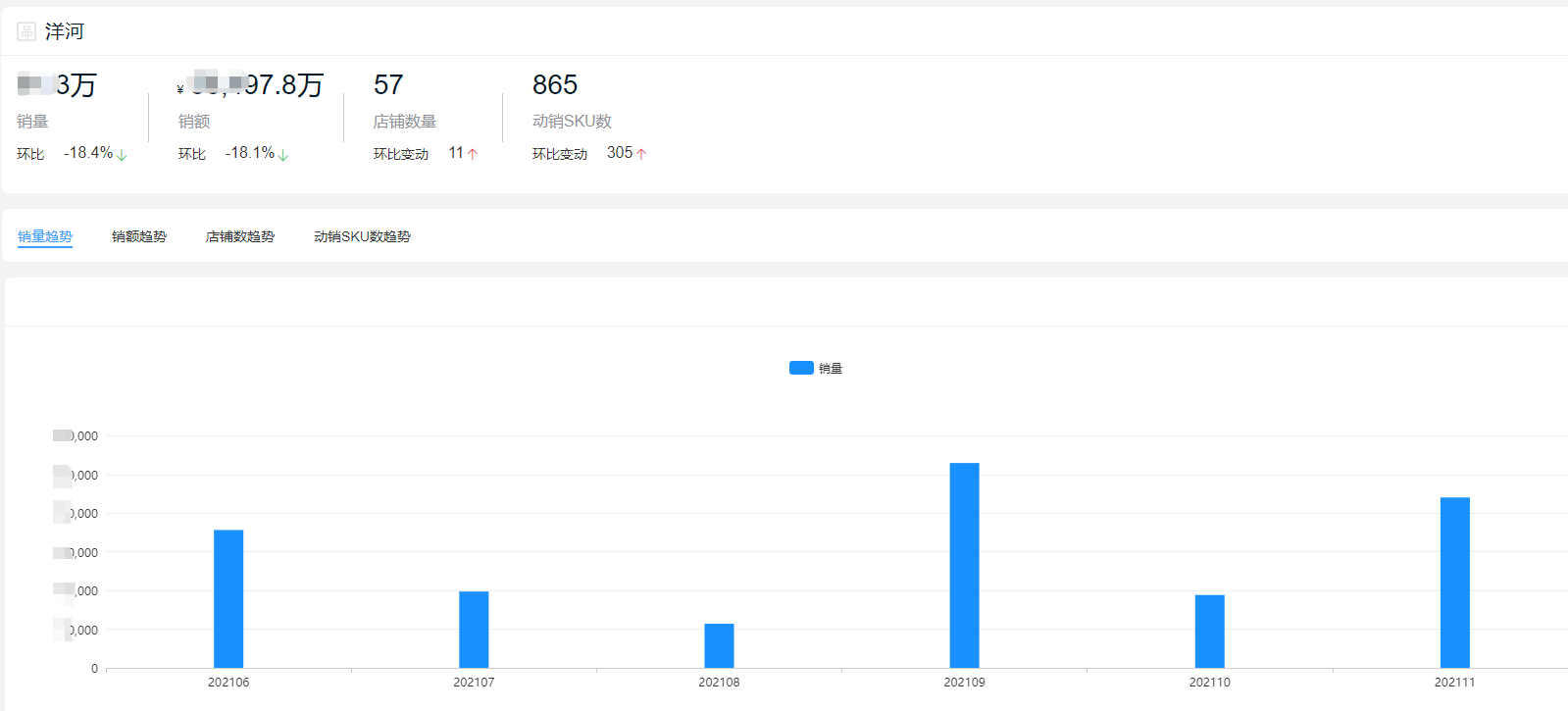The image size is (1568, 711).
Task: Click the 销量 legend label text
Action: pyautogui.click(x=831, y=369)
